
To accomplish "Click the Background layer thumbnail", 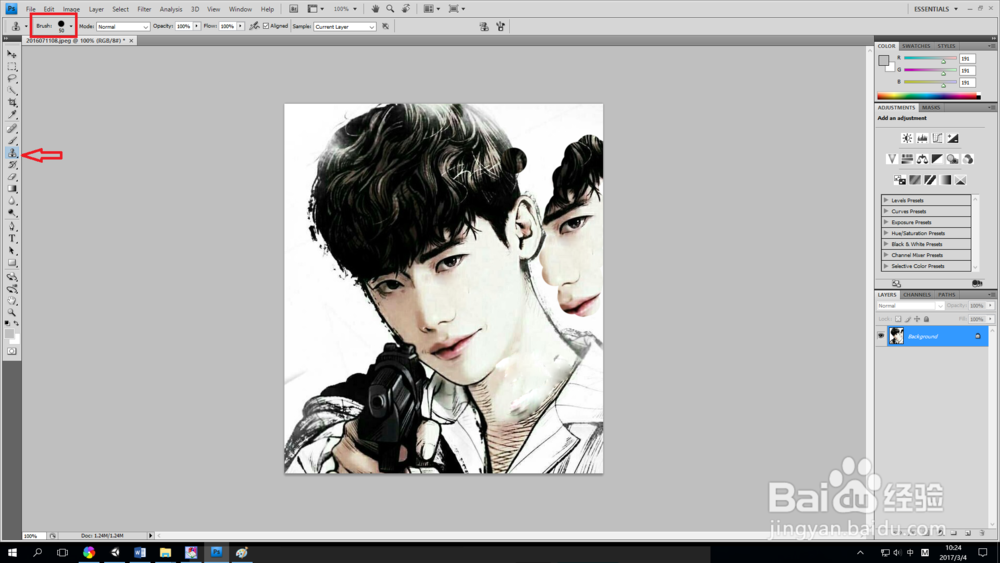I will [896, 336].
